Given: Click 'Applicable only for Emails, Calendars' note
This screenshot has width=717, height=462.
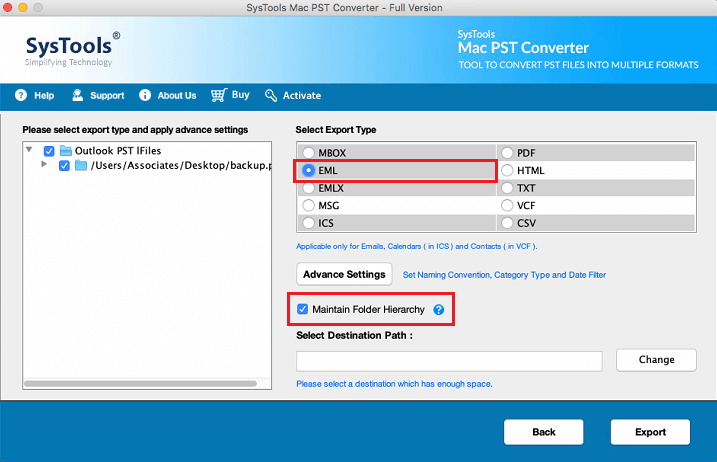Looking at the screenshot, I should pos(417,246).
